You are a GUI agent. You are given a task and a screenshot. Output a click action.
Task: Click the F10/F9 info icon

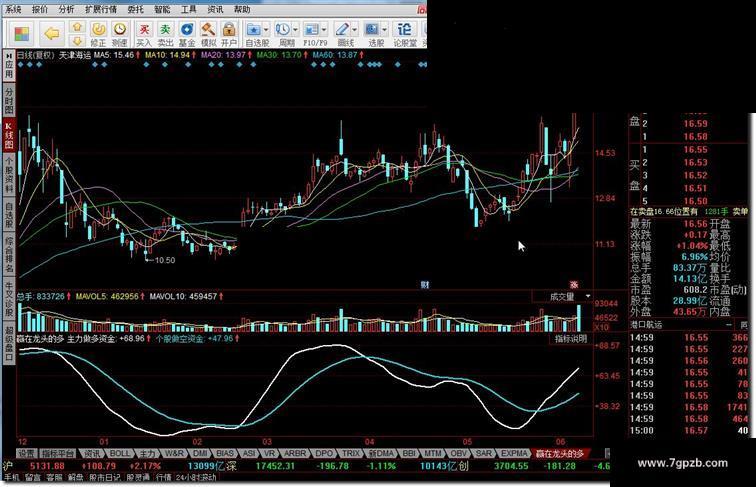tap(312, 29)
